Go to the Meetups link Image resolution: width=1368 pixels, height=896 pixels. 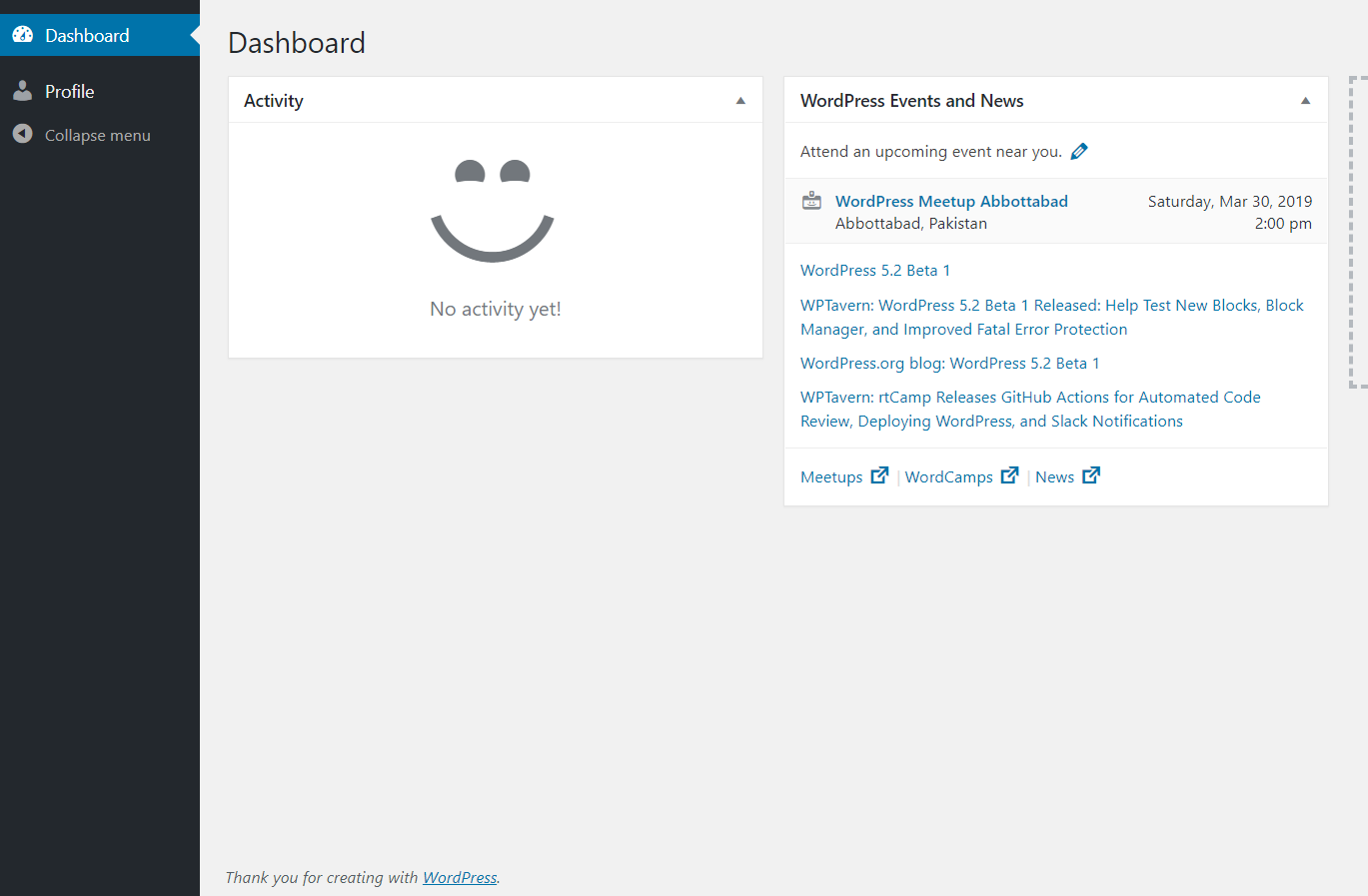tap(831, 477)
